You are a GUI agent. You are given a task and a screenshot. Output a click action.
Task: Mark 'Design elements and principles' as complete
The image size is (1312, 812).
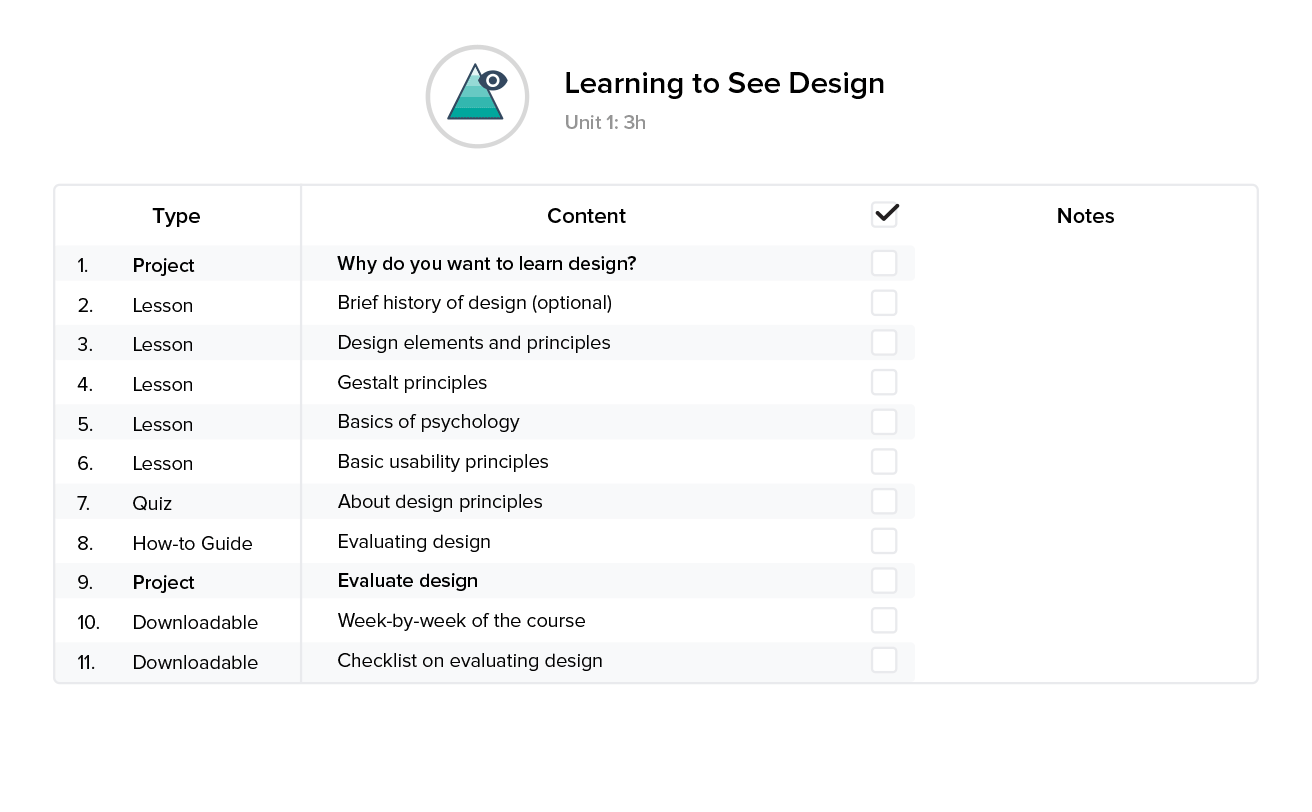[884, 342]
